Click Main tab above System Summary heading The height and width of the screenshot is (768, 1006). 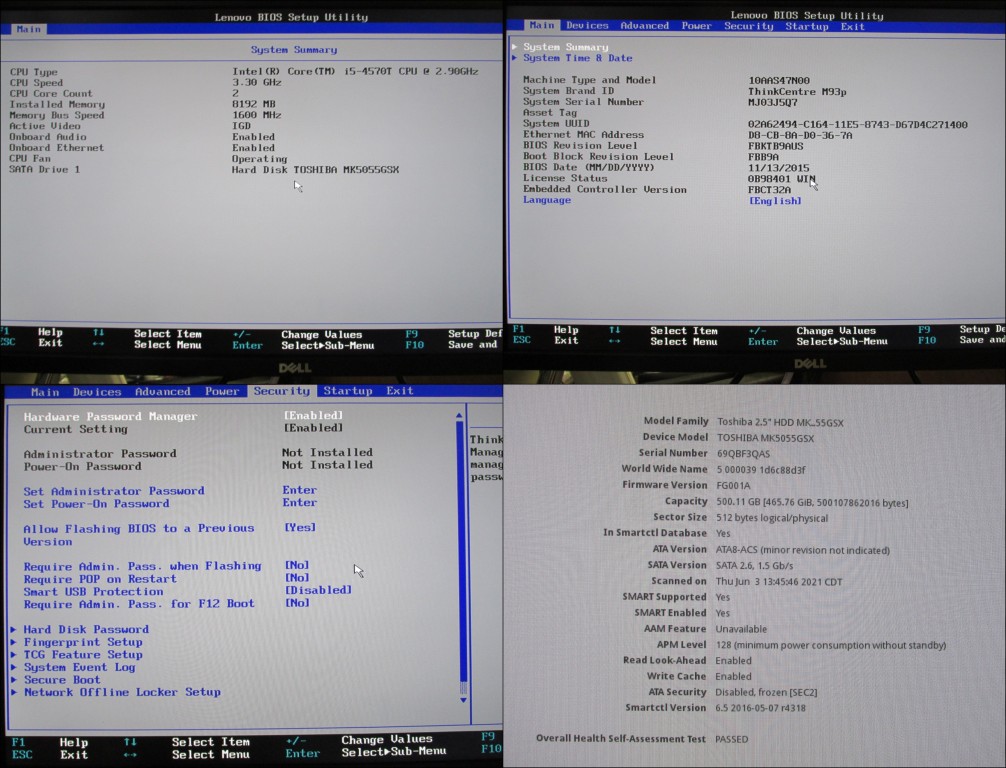28,29
